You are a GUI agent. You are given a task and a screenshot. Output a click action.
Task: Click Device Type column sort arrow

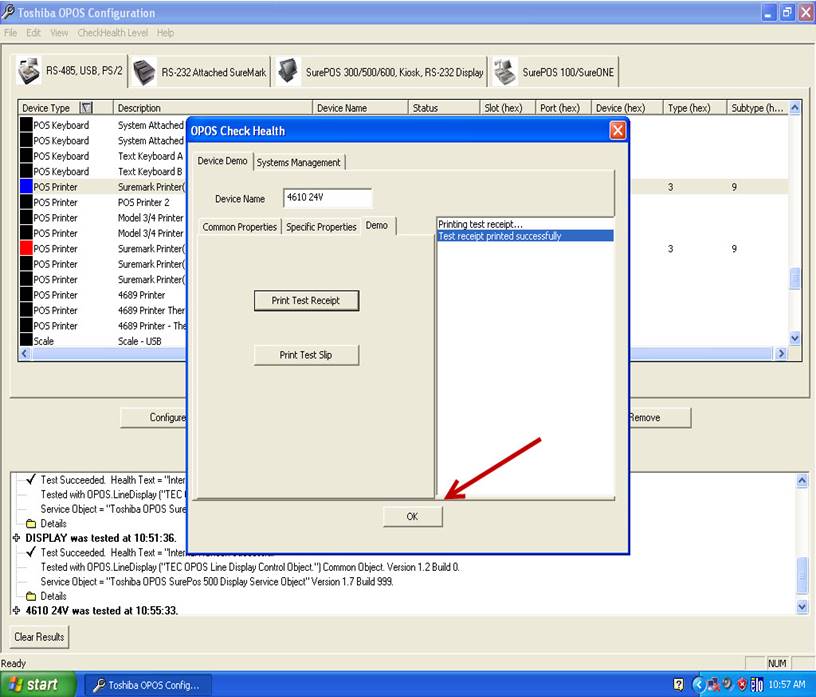86,108
